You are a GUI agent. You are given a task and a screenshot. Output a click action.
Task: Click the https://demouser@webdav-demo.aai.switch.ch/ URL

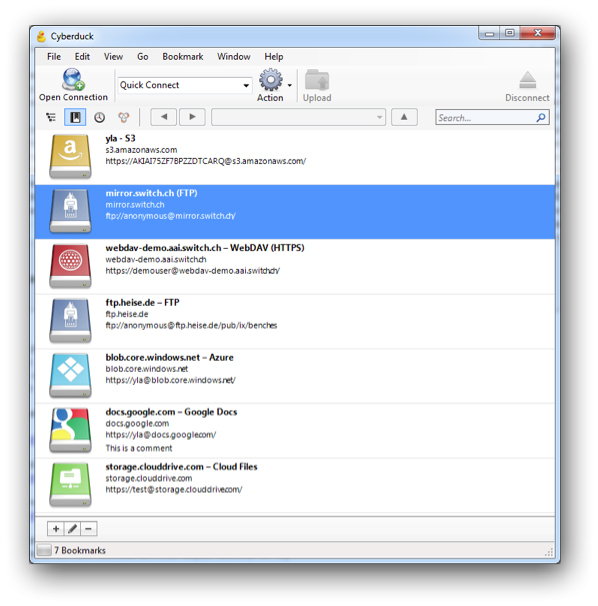click(x=193, y=271)
